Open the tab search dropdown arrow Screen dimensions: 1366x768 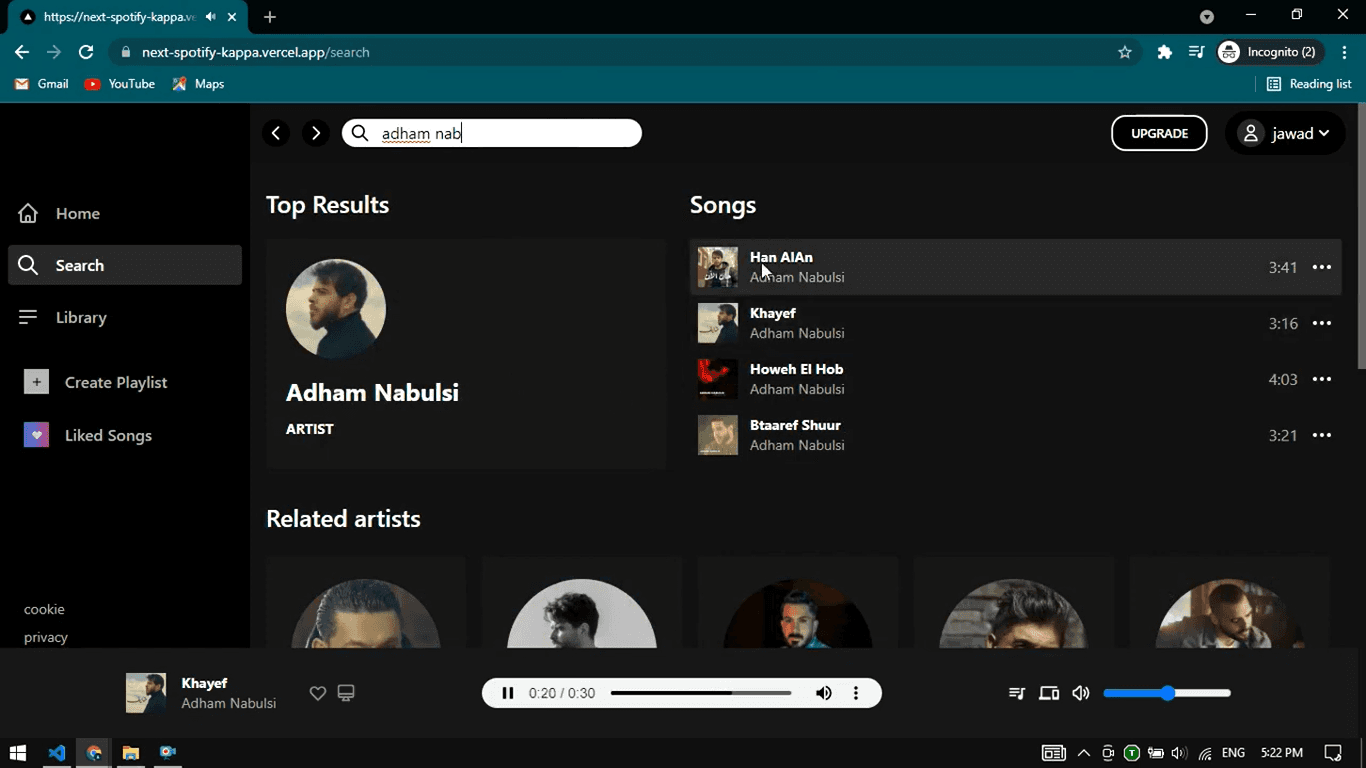[1207, 17]
